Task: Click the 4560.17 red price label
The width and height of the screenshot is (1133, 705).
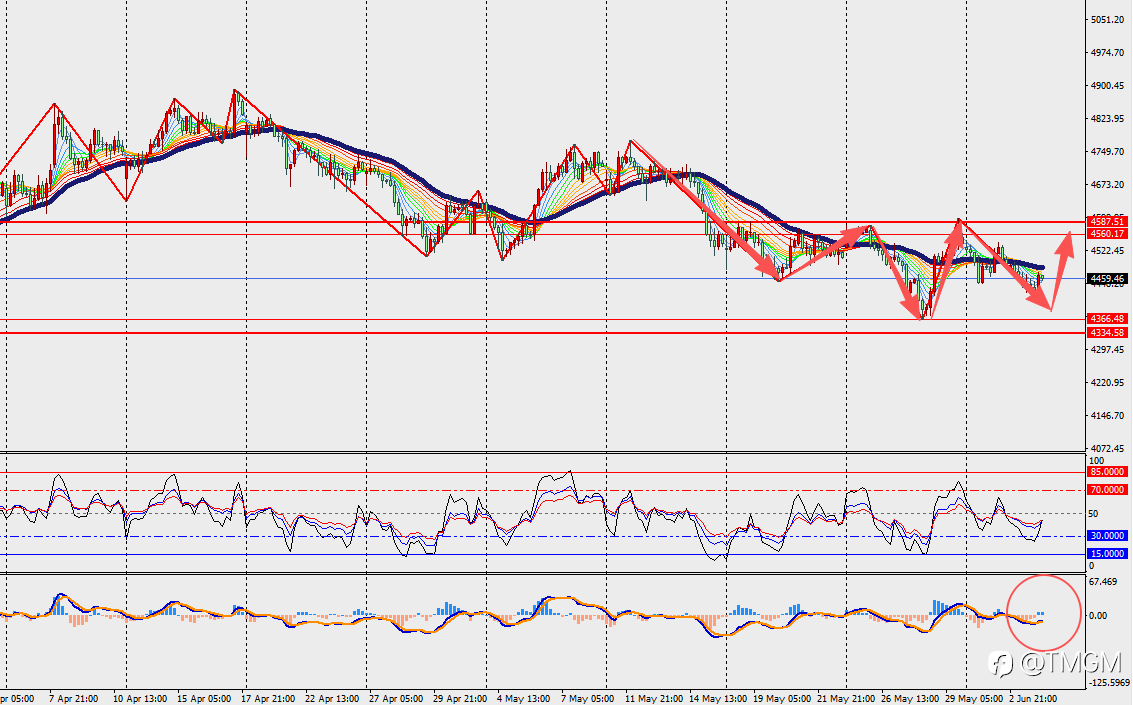Action: click(1107, 234)
